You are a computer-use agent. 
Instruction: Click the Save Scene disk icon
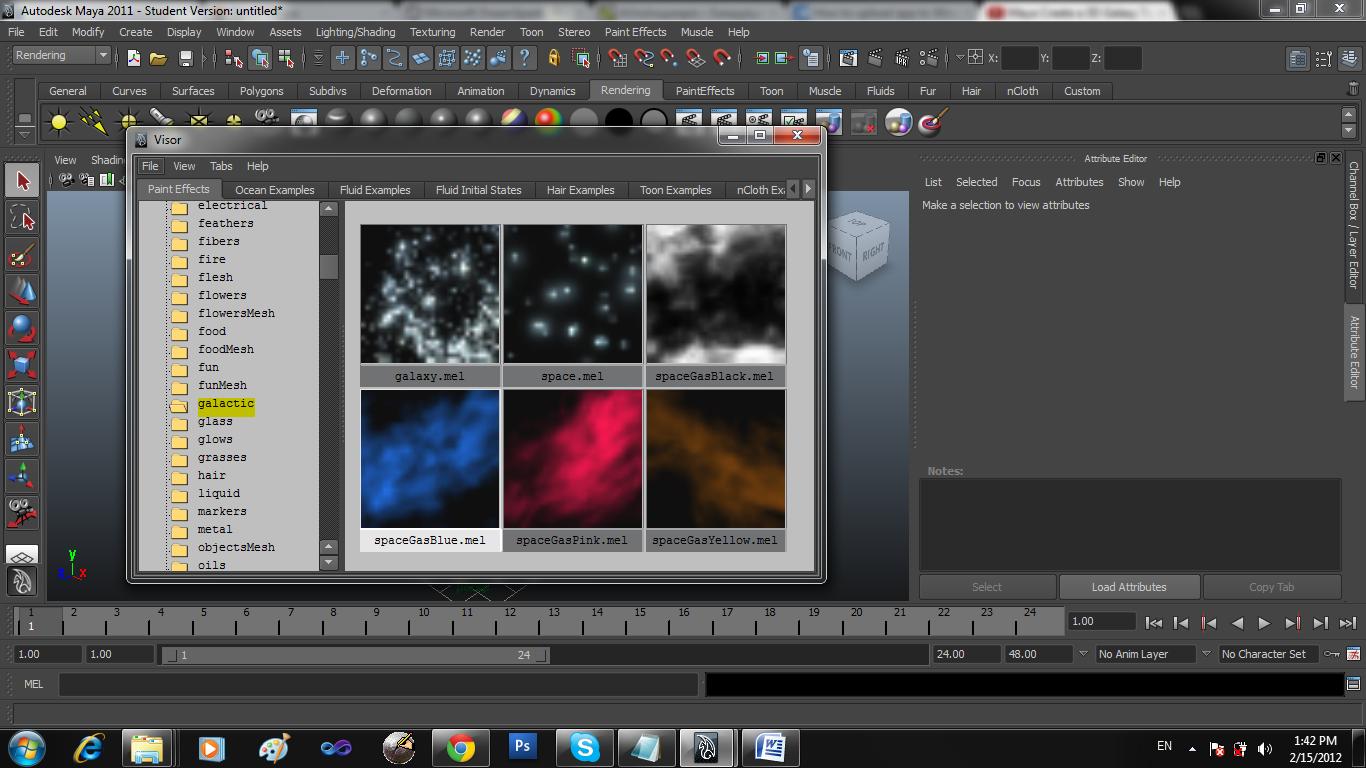point(185,58)
